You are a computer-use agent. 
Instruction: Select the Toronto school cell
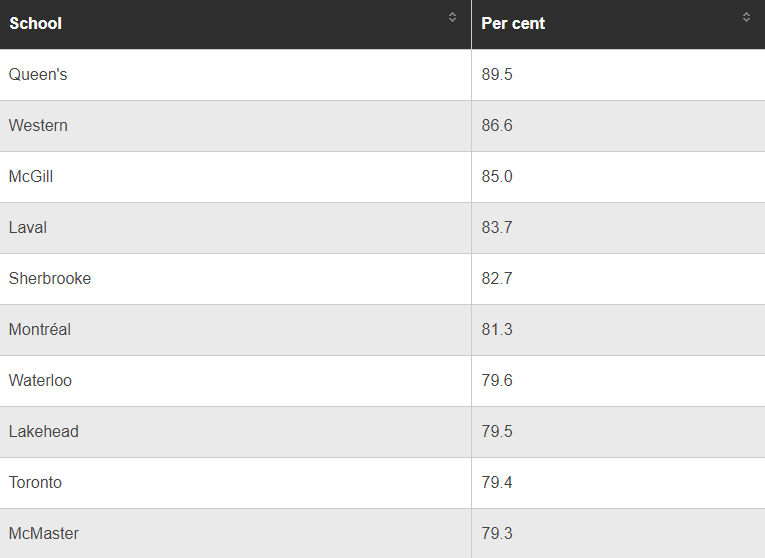coord(35,483)
